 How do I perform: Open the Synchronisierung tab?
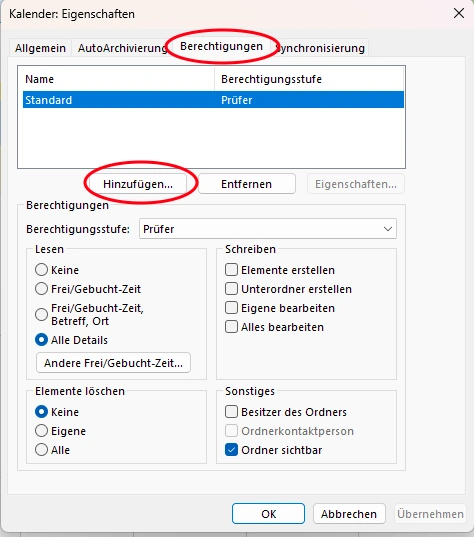(321, 48)
